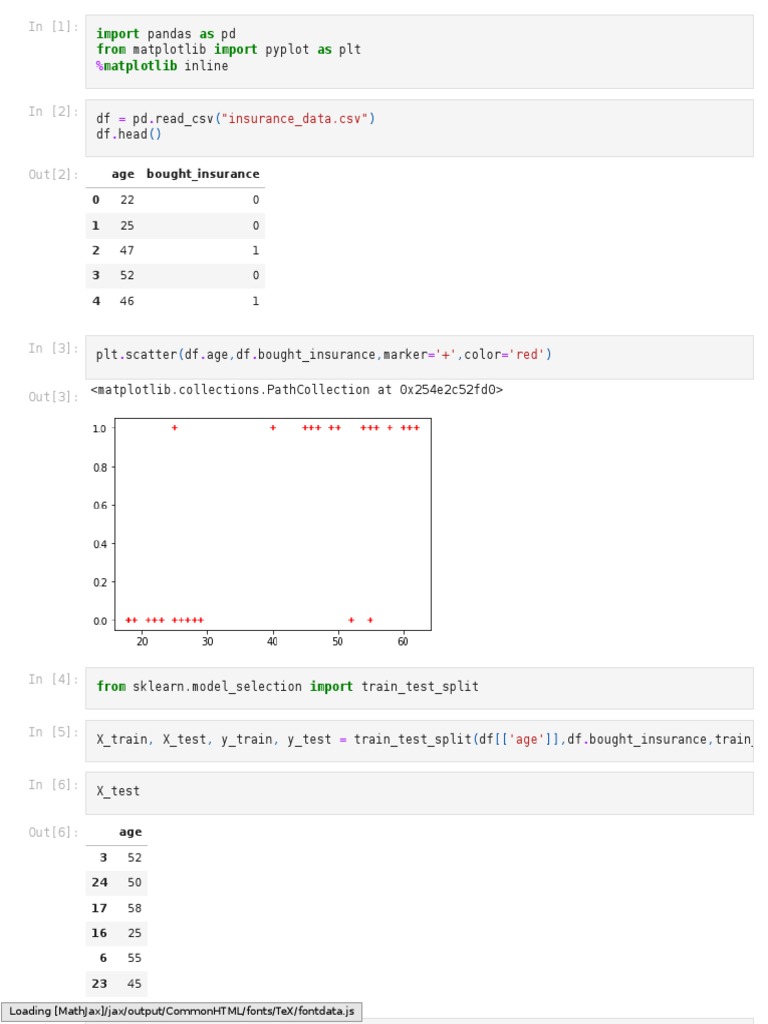
Task: Select the X_test code cell
Action: [419, 792]
